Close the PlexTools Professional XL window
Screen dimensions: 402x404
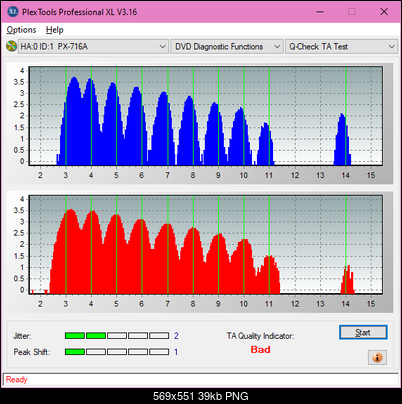click(384, 12)
